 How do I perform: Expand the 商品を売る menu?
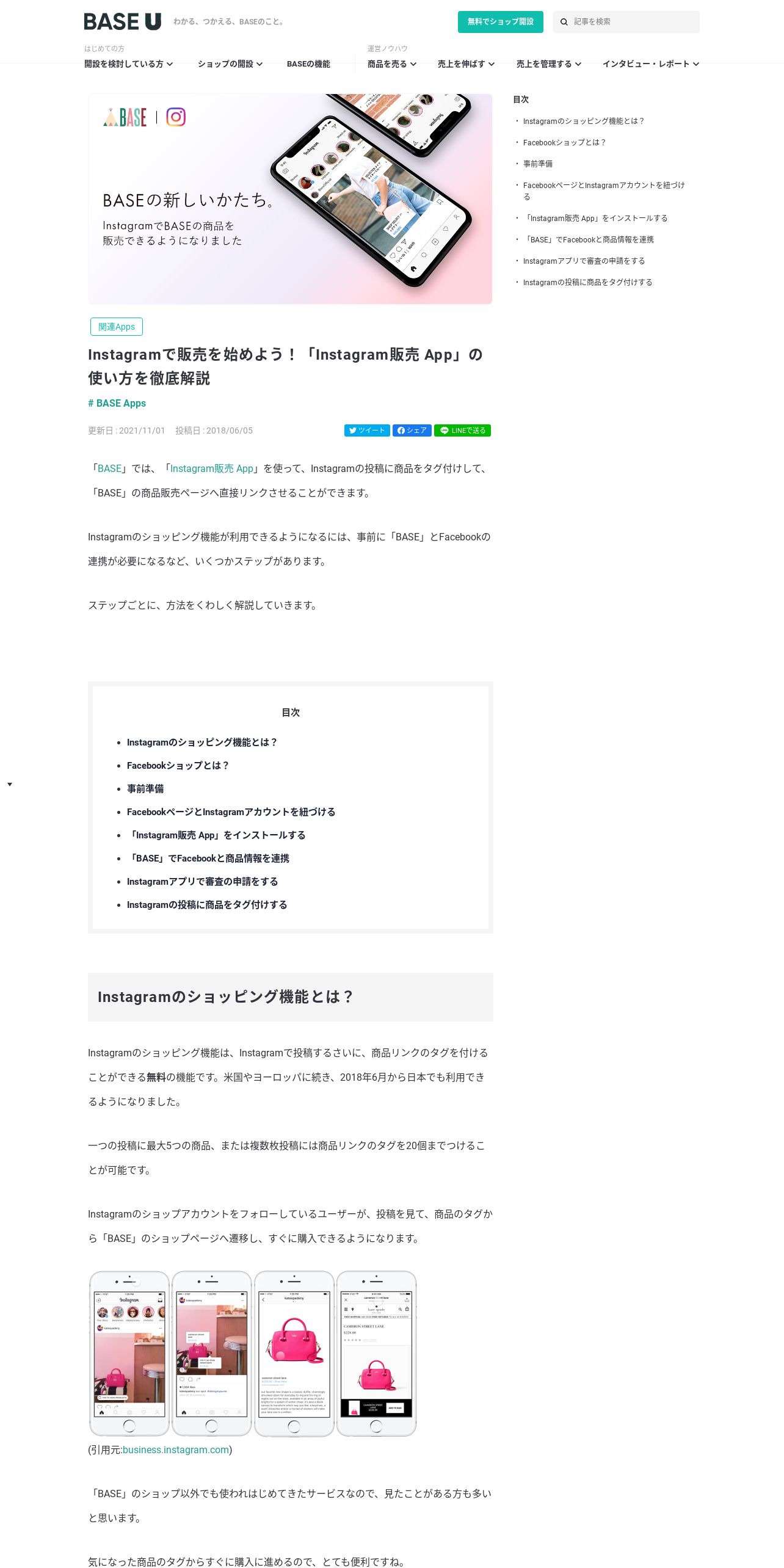pyautogui.click(x=392, y=64)
